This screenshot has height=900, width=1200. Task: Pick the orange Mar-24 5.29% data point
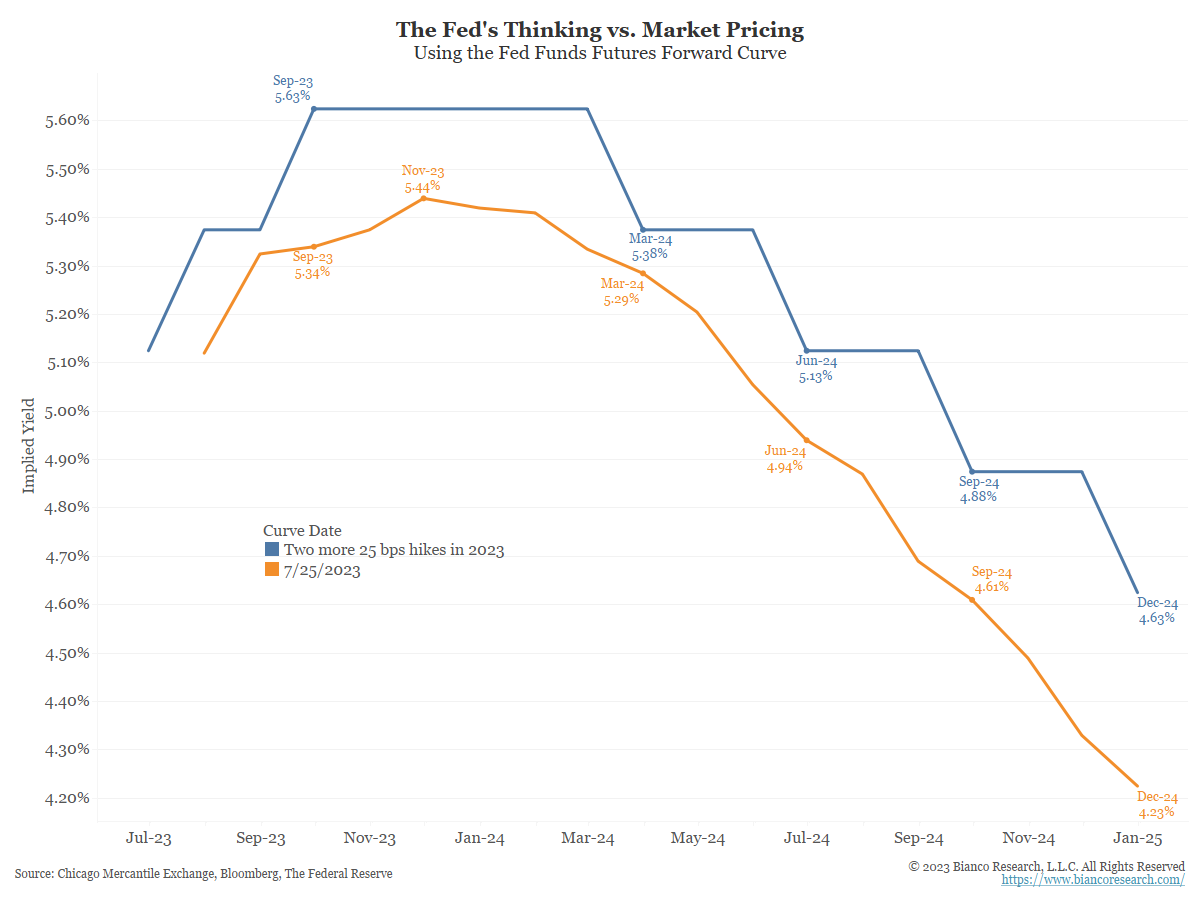(x=642, y=272)
